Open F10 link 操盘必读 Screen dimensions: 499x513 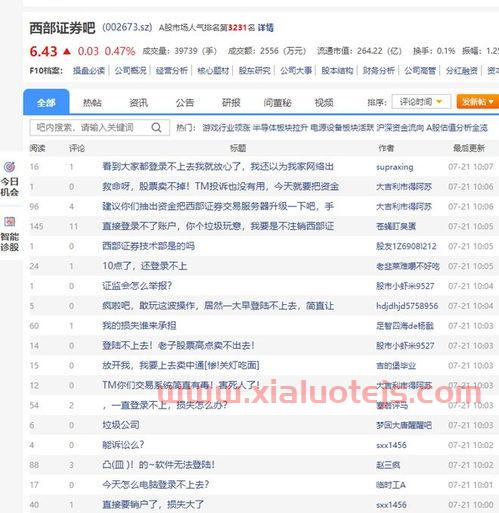click(89, 70)
